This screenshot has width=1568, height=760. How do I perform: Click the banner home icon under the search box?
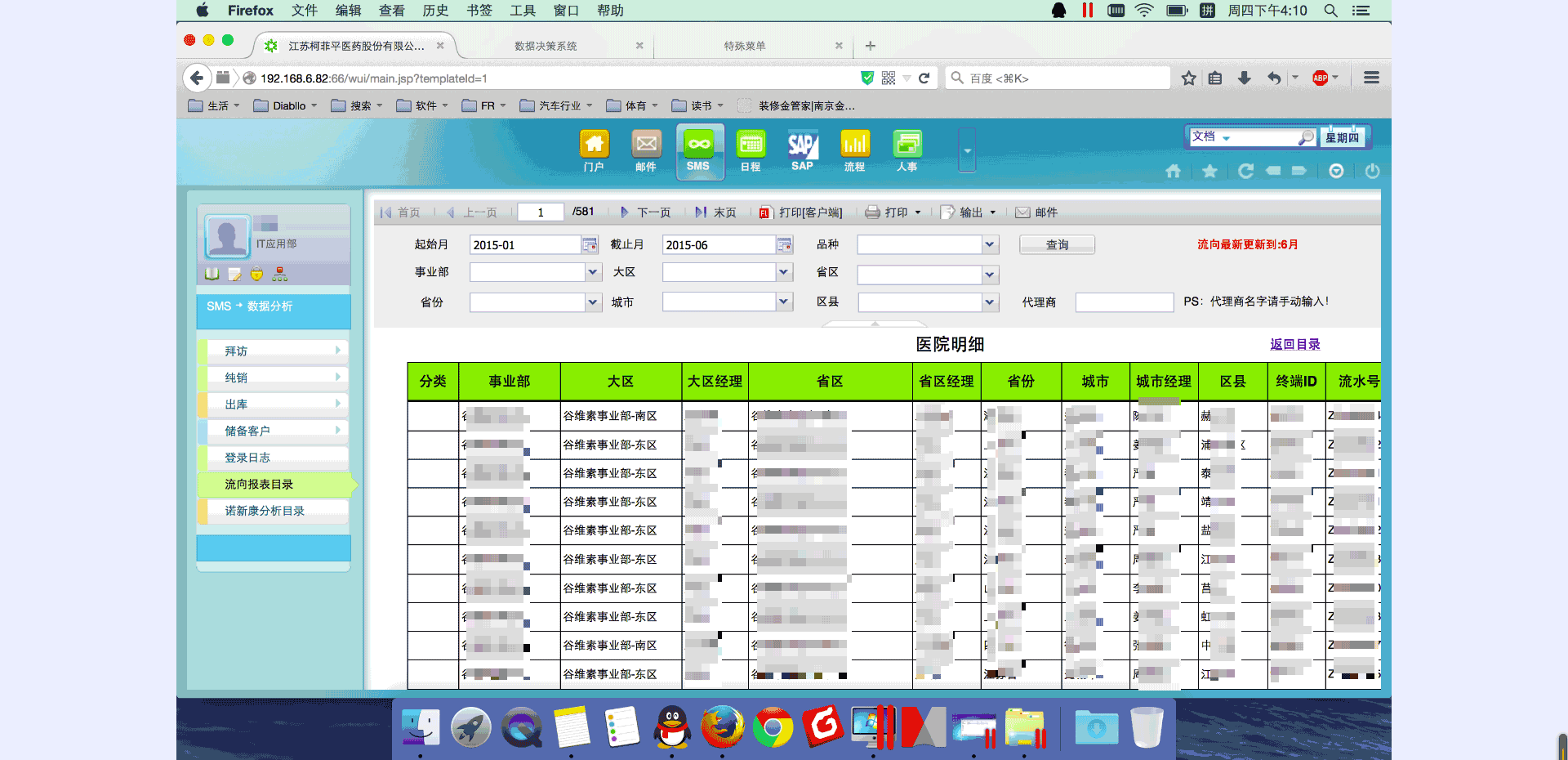click(1173, 171)
